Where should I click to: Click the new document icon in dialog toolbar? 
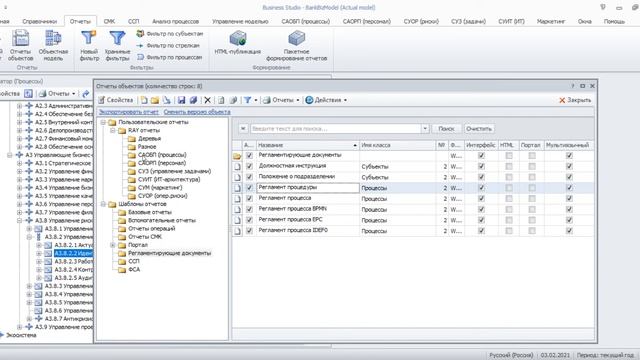pyautogui.click(x=144, y=100)
